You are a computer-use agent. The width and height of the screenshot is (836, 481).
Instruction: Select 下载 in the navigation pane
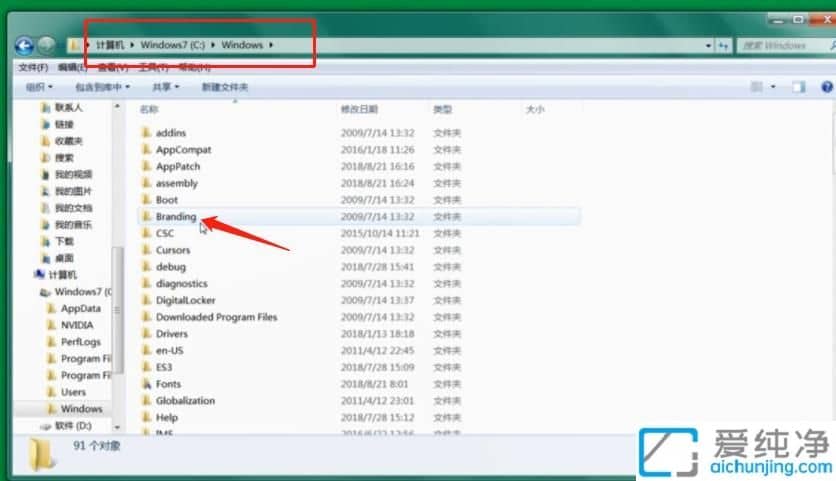click(64, 242)
